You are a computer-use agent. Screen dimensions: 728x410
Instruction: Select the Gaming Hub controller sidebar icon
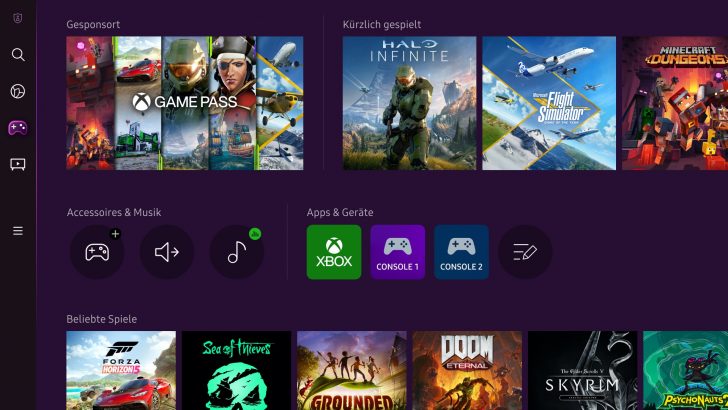18,128
